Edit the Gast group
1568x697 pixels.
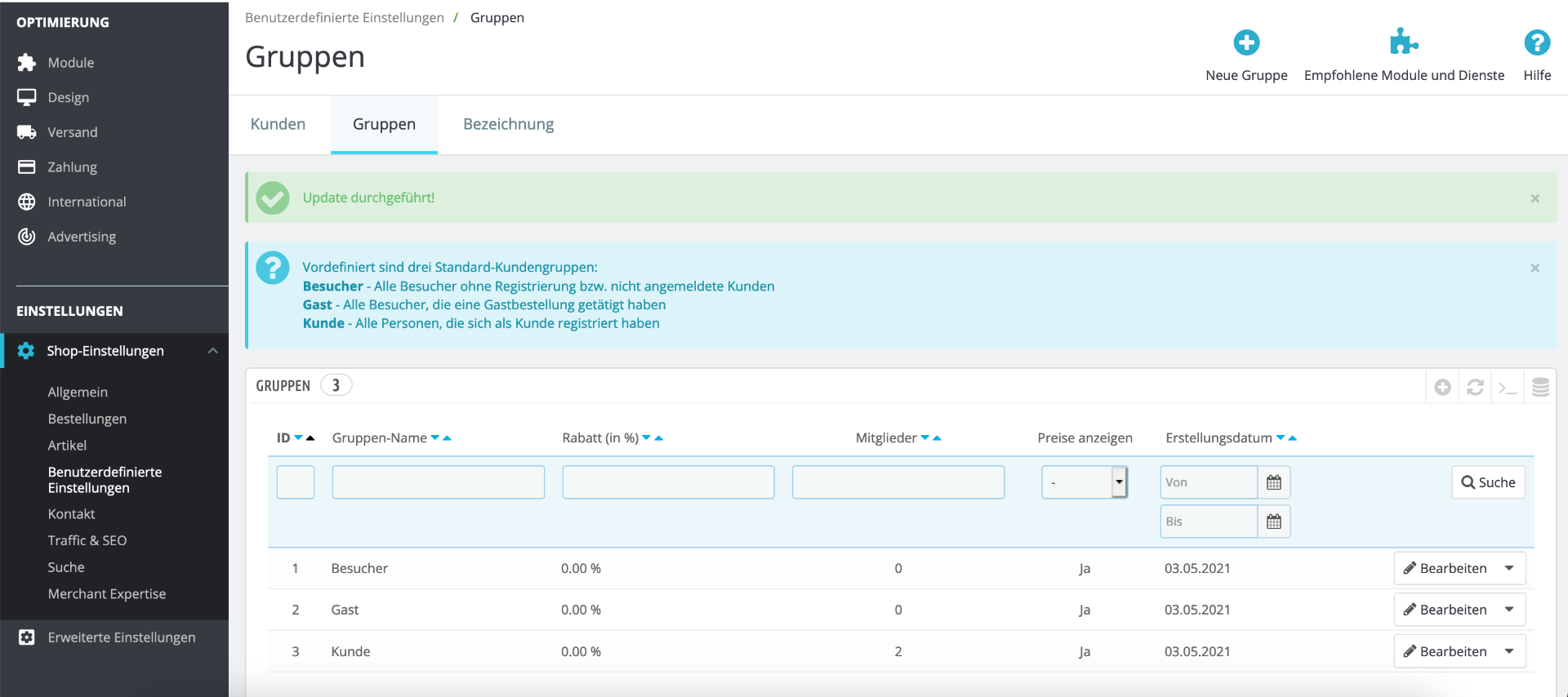click(x=1445, y=610)
